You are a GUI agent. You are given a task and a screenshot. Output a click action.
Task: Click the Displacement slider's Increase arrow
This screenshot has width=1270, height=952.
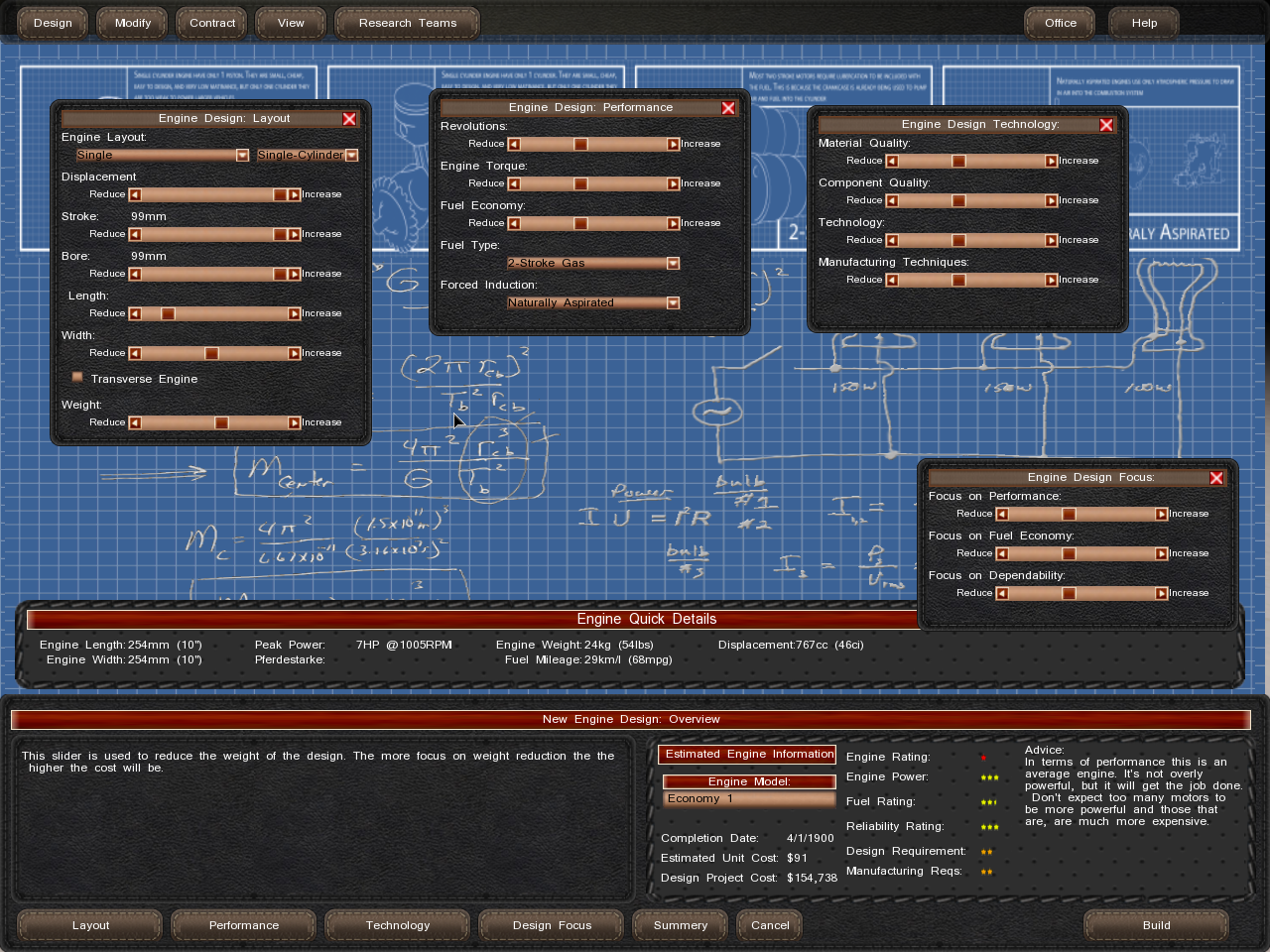point(295,194)
